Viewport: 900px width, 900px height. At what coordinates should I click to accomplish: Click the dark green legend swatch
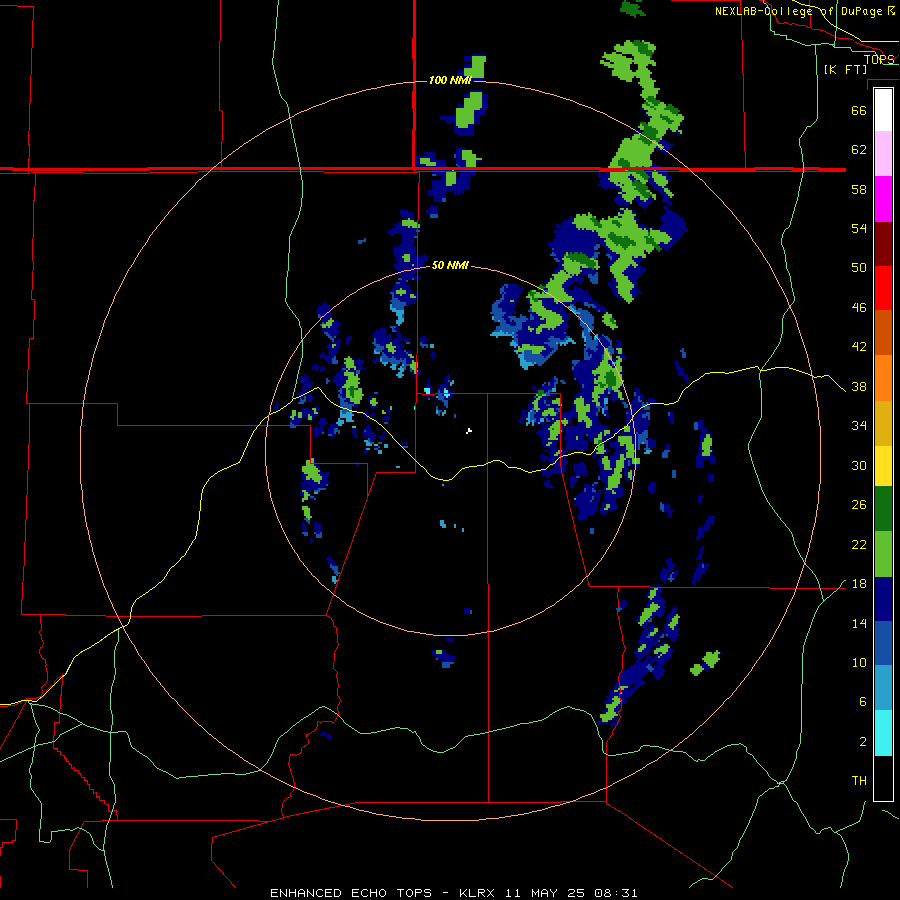[x=883, y=509]
